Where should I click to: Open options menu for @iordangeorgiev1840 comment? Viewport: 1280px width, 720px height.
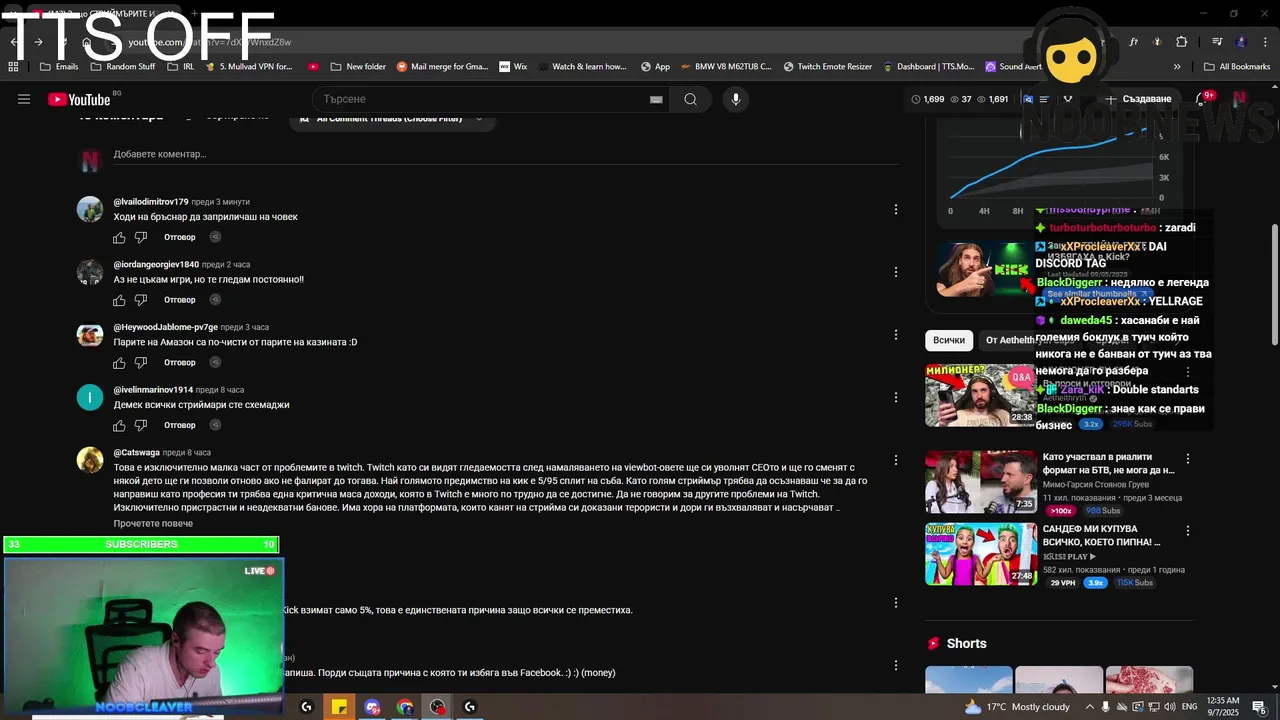pyautogui.click(x=896, y=272)
